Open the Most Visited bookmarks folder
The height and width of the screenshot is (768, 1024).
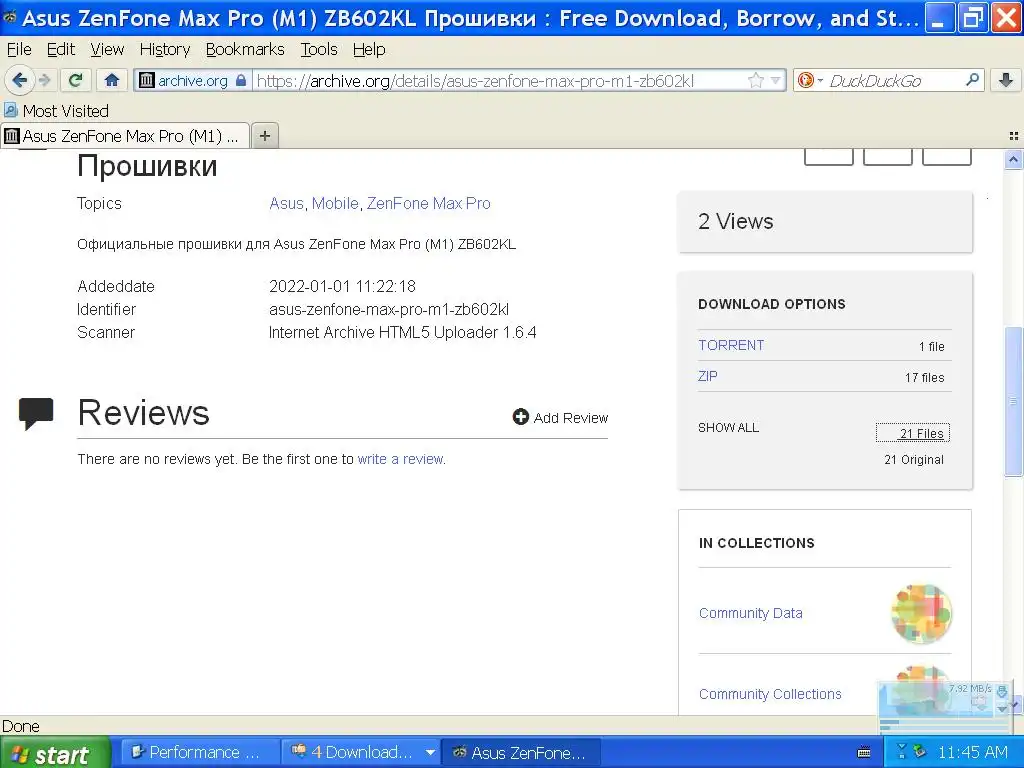tap(56, 111)
